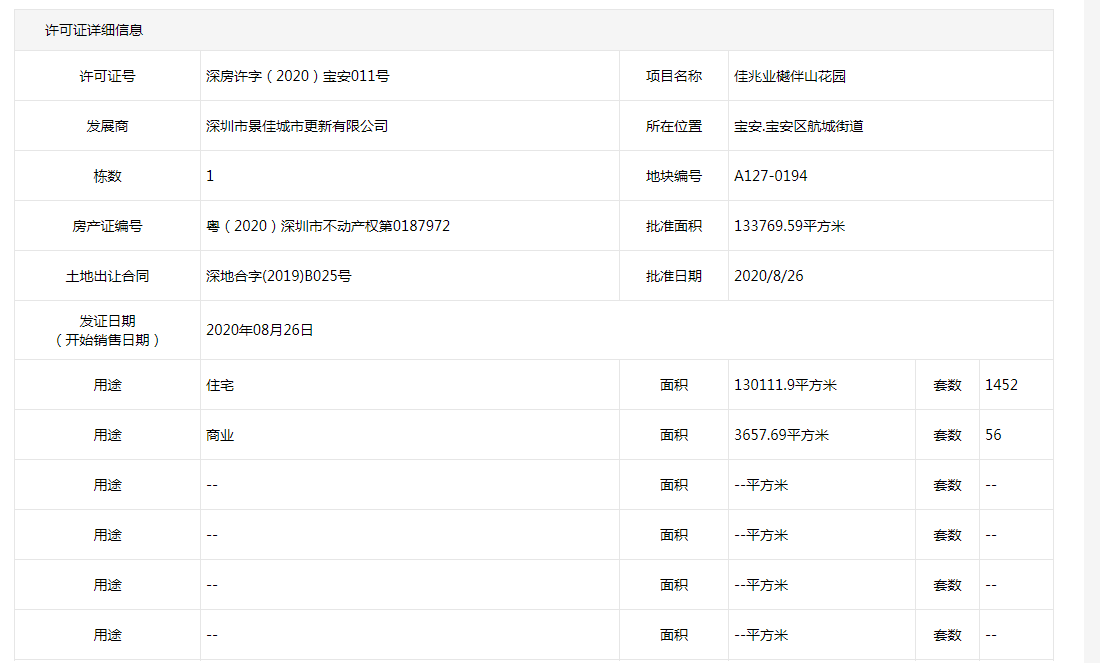Screen dimensions: 1100x663
Task: Select the 商业 usage value
Action: [x=220, y=435]
